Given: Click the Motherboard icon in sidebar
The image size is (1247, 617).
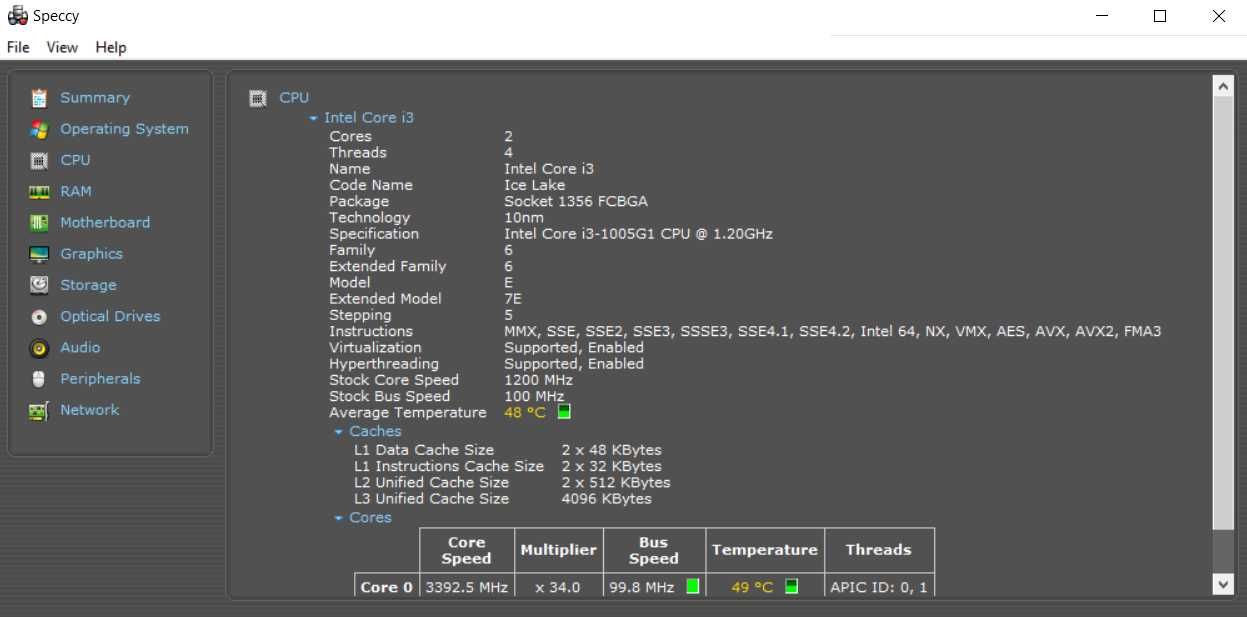Looking at the screenshot, I should 39,223.
